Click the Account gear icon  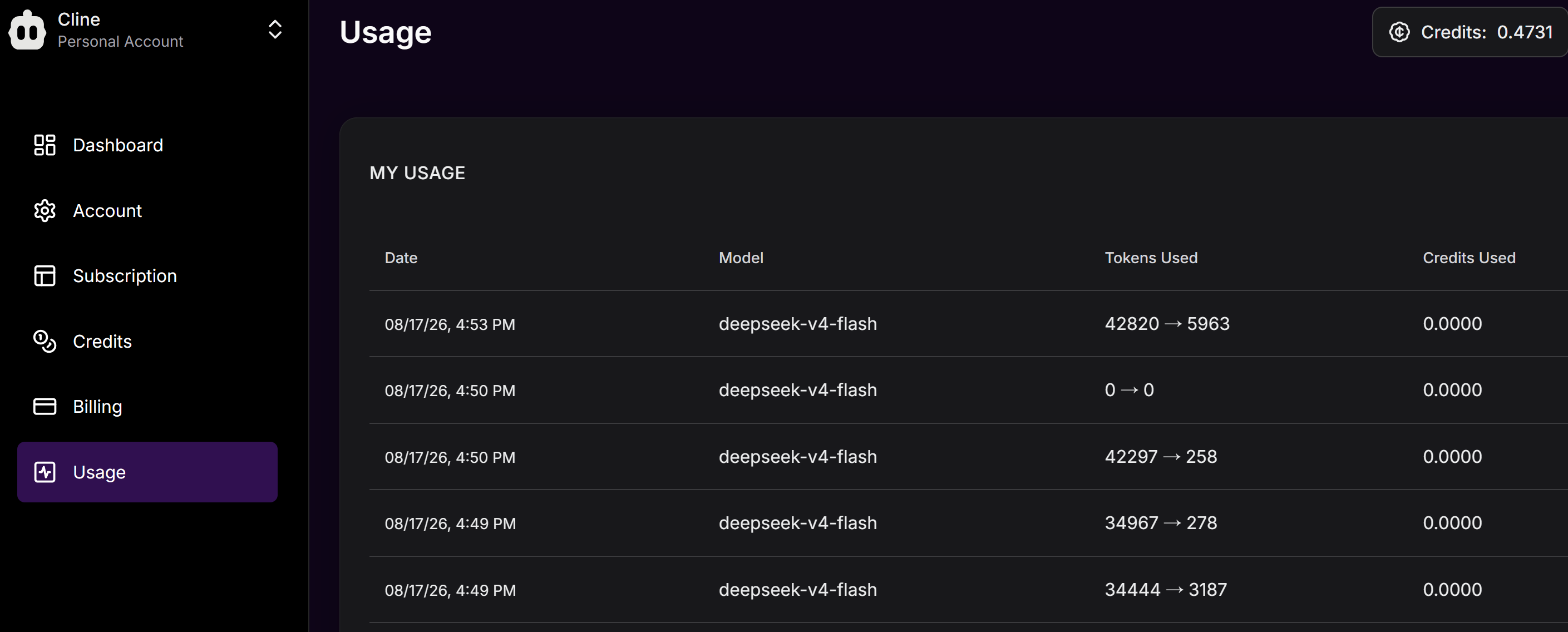(45, 211)
